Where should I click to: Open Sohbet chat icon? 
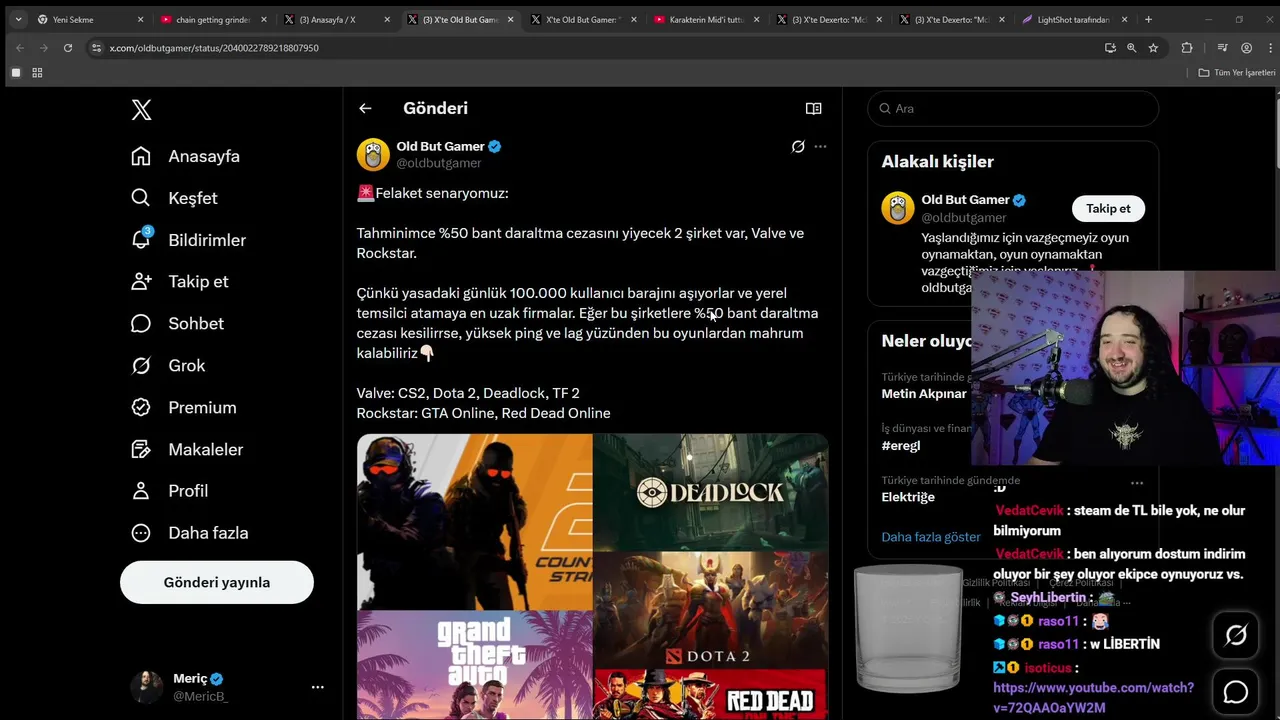coord(141,323)
